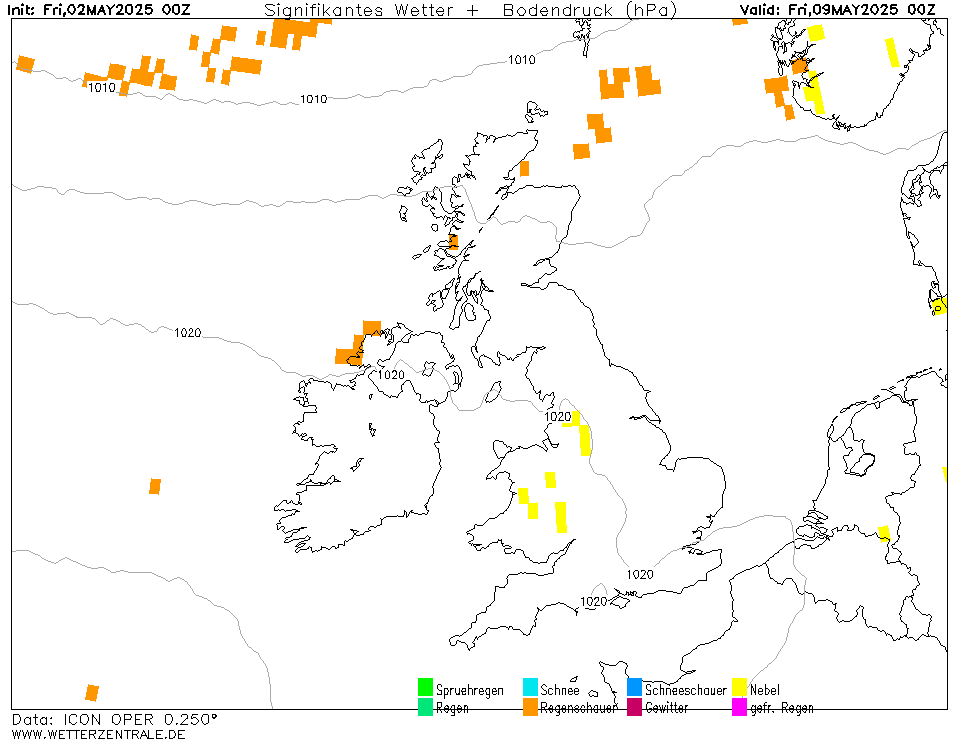The image size is (959, 741).
Task: Click the gefr. Regen legend label
Action: coord(782,708)
